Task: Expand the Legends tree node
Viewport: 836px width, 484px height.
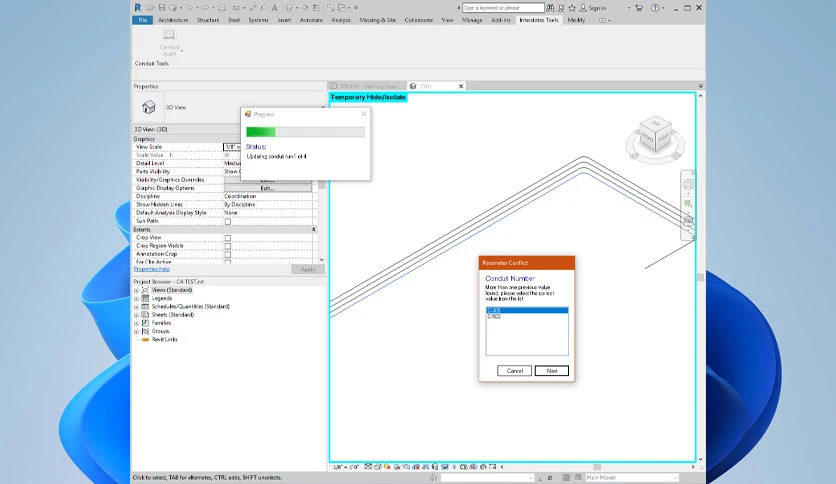Action: point(136,299)
